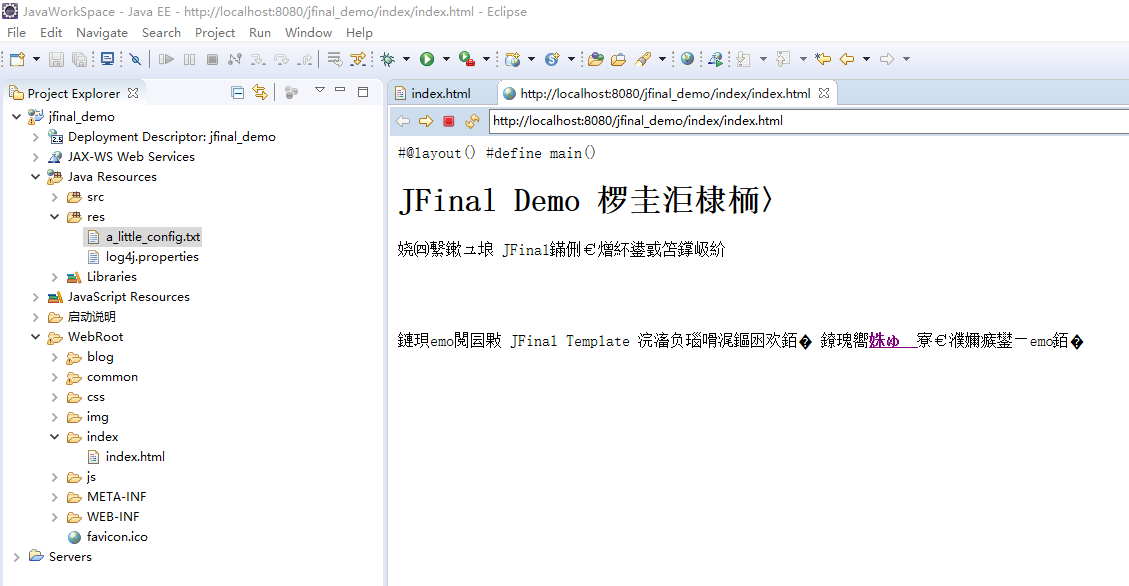Screen dimensions: 1129x586
Task: Click the Back navigation arrow in toolbar
Action: click(847, 59)
